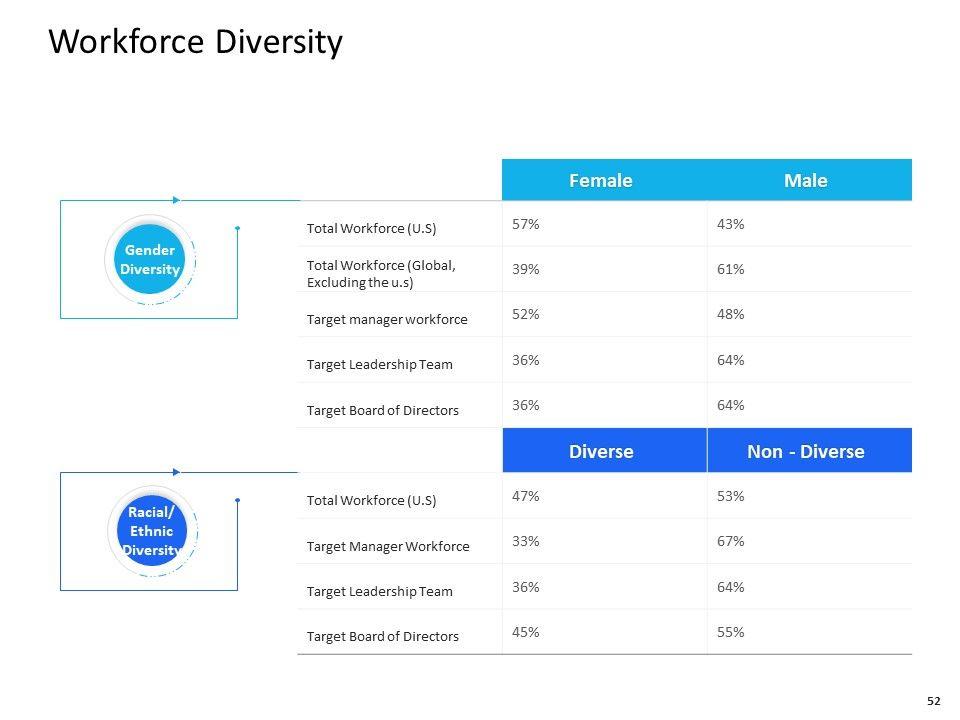Viewport: 960px width, 720px height.
Task: Click the slide page number 52
Action: point(934,701)
